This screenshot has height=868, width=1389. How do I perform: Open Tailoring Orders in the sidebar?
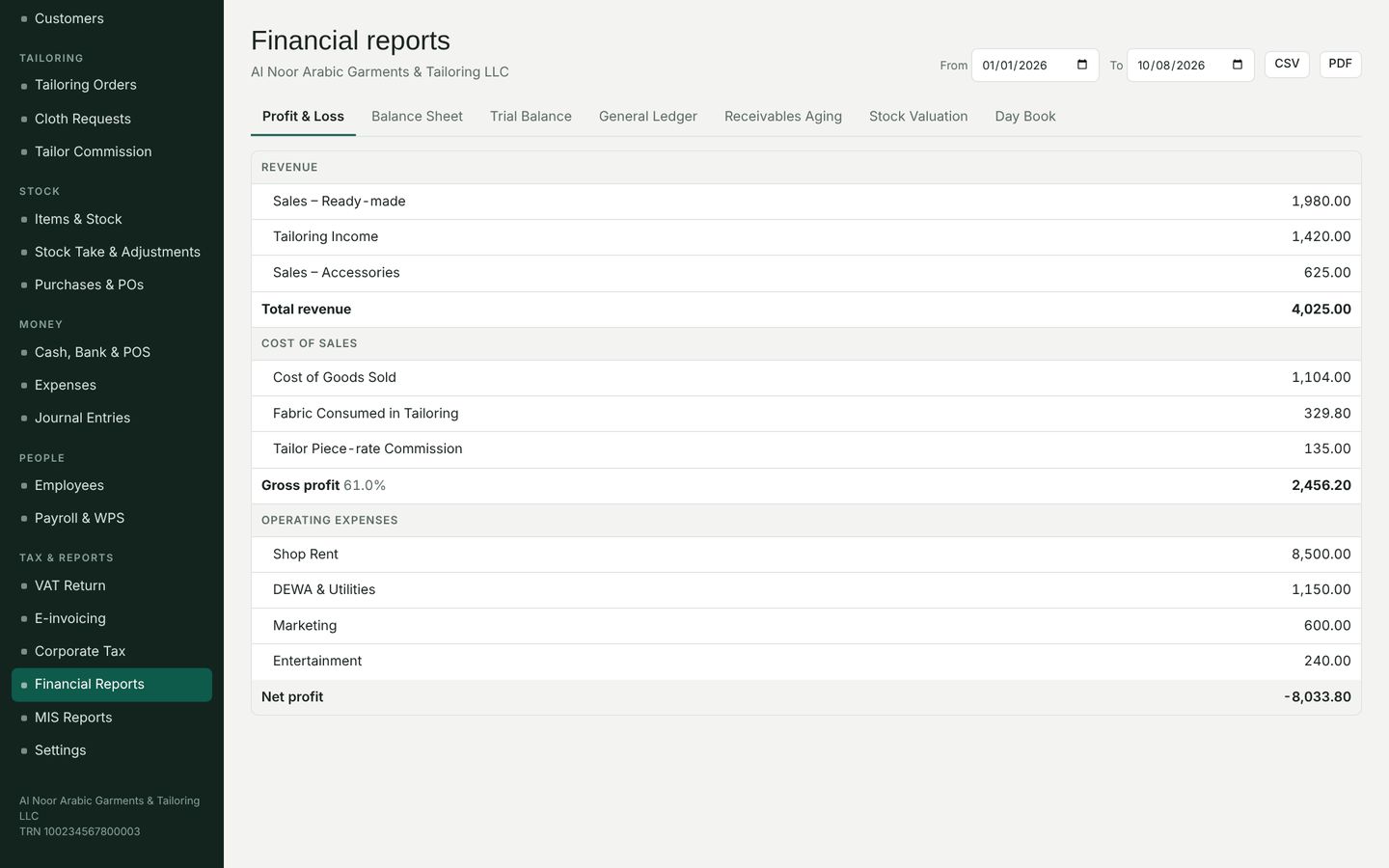pyautogui.click(x=112, y=85)
